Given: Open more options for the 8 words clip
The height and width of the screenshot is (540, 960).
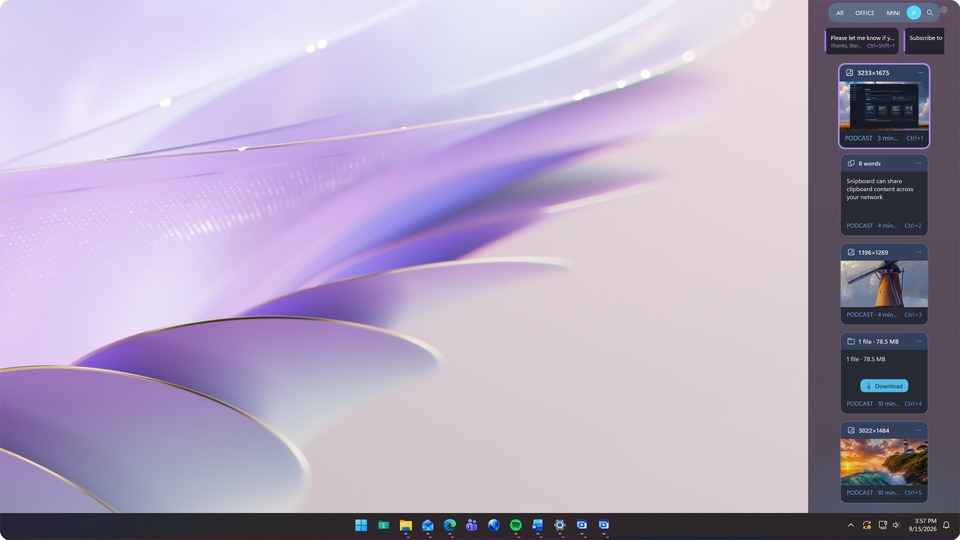Looking at the screenshot, I should coord(918,163).
